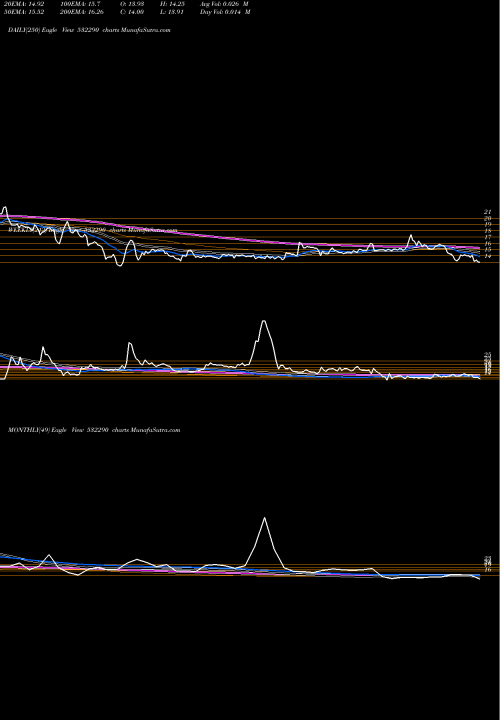Click the high price 'H:' value
500x720 pixels.
[177, 3]
